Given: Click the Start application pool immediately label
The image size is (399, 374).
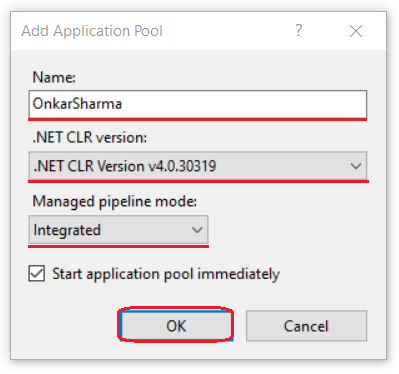Looking at the screenshot, I should click(166, 274).
